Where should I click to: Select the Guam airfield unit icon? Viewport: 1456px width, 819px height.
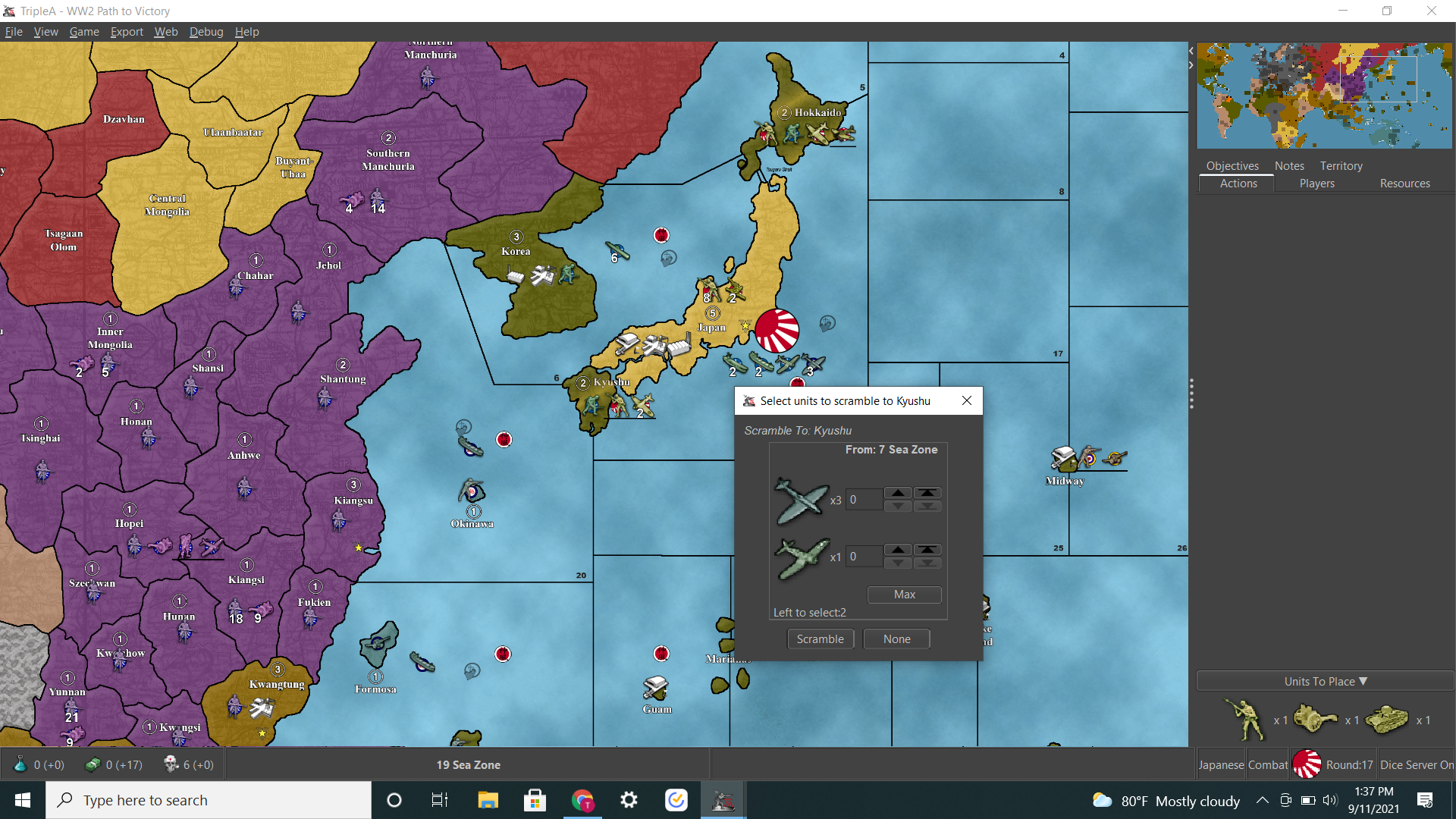coord(655,688)
